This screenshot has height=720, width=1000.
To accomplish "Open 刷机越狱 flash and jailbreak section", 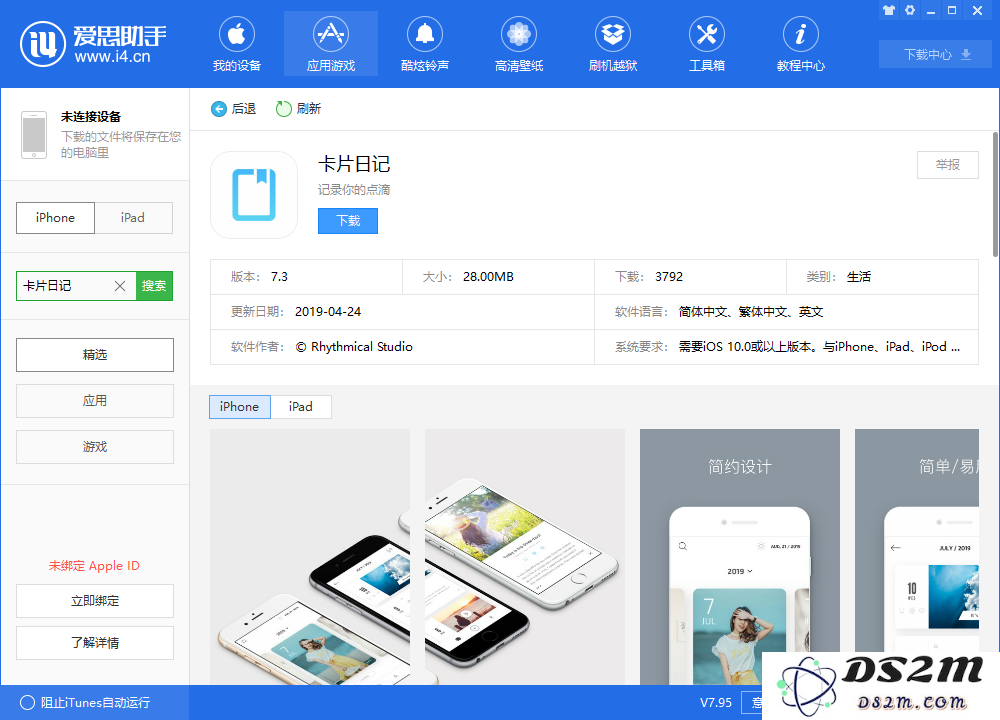I will click(x=613, y=43).
